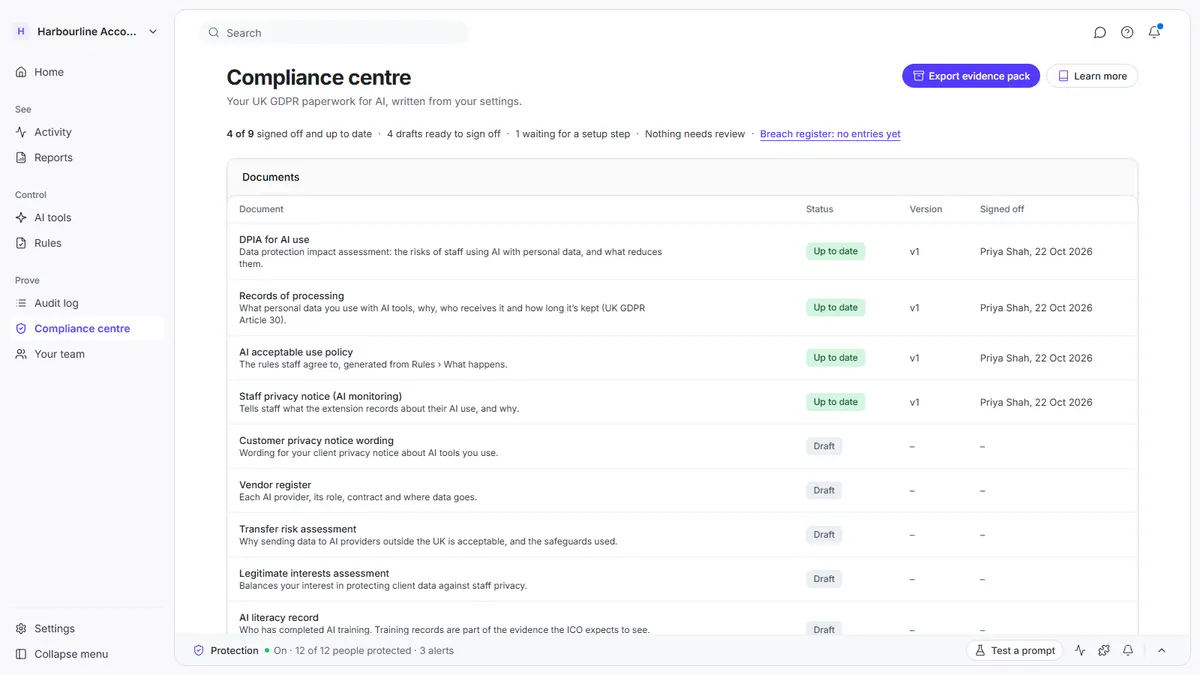This screenshot has height=675, width=1200.
Task: Click the Collapse menu panel icon
Action: point(21,654)
